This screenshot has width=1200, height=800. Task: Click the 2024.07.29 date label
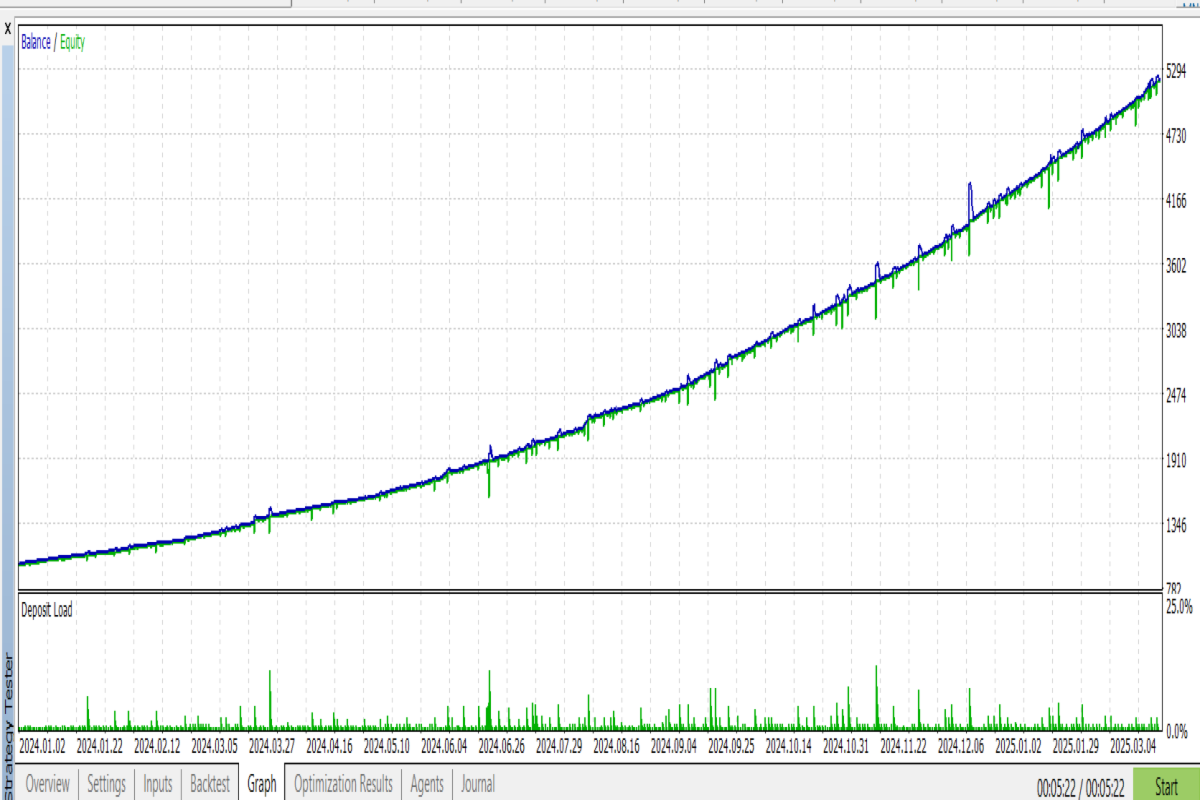559,745
